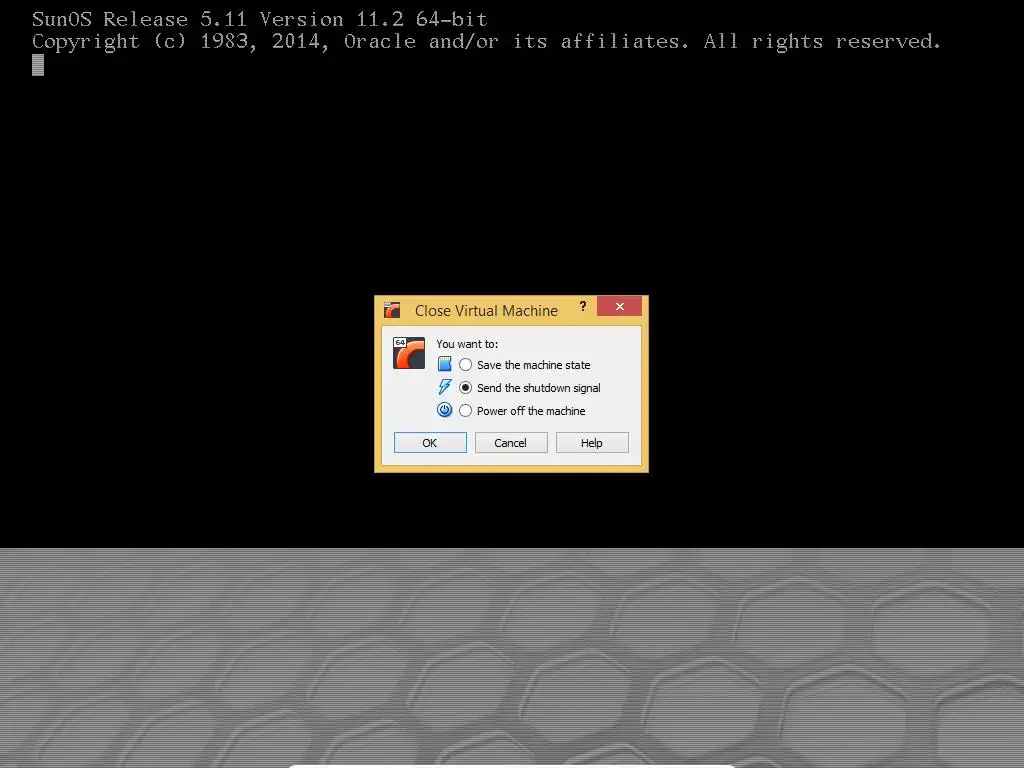
Task: Click the blue power off icon
Action: [x=444, y=410]
